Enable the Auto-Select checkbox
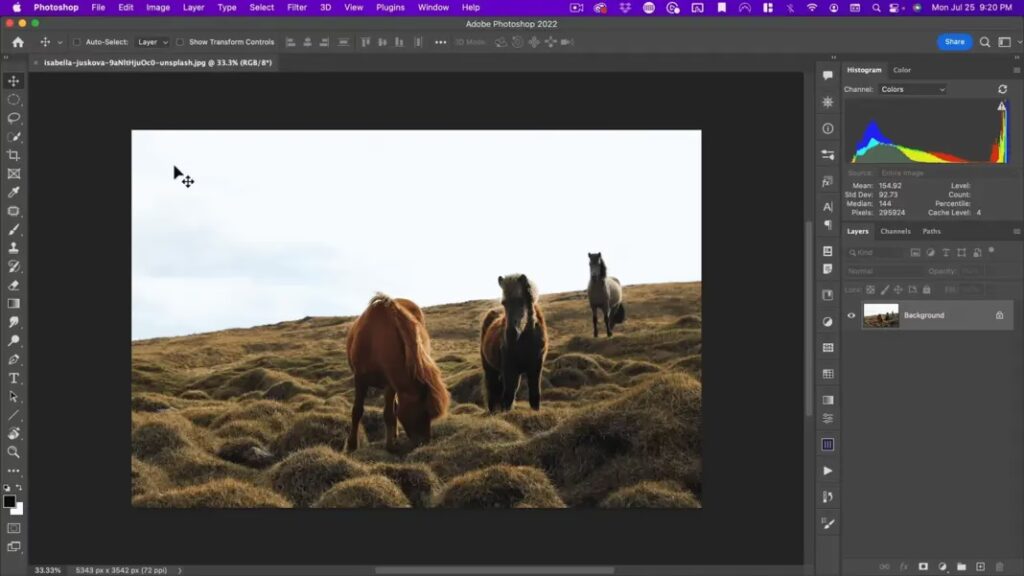This screenshot has width=1024, height=576. click(x=77, y=42)
